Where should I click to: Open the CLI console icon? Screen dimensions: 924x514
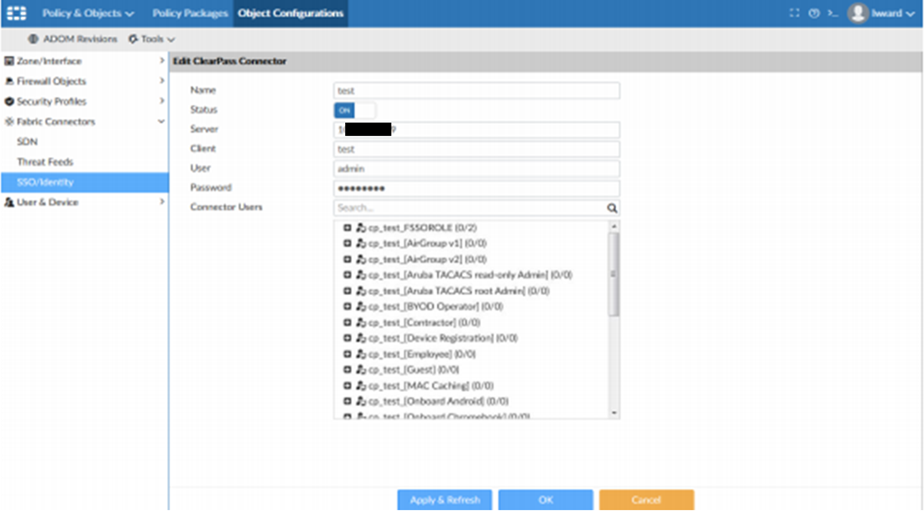[x=833, y=13]
